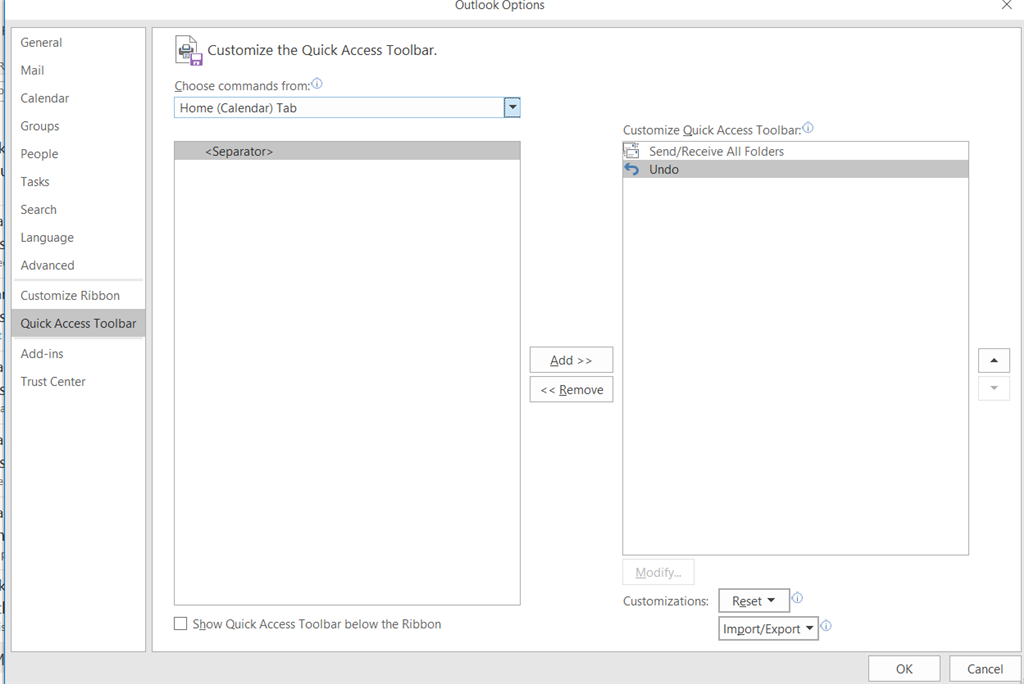Open the Trust Center page
Image resolution: width=1024 pixels, height=684 pixels.
point(78,382)
